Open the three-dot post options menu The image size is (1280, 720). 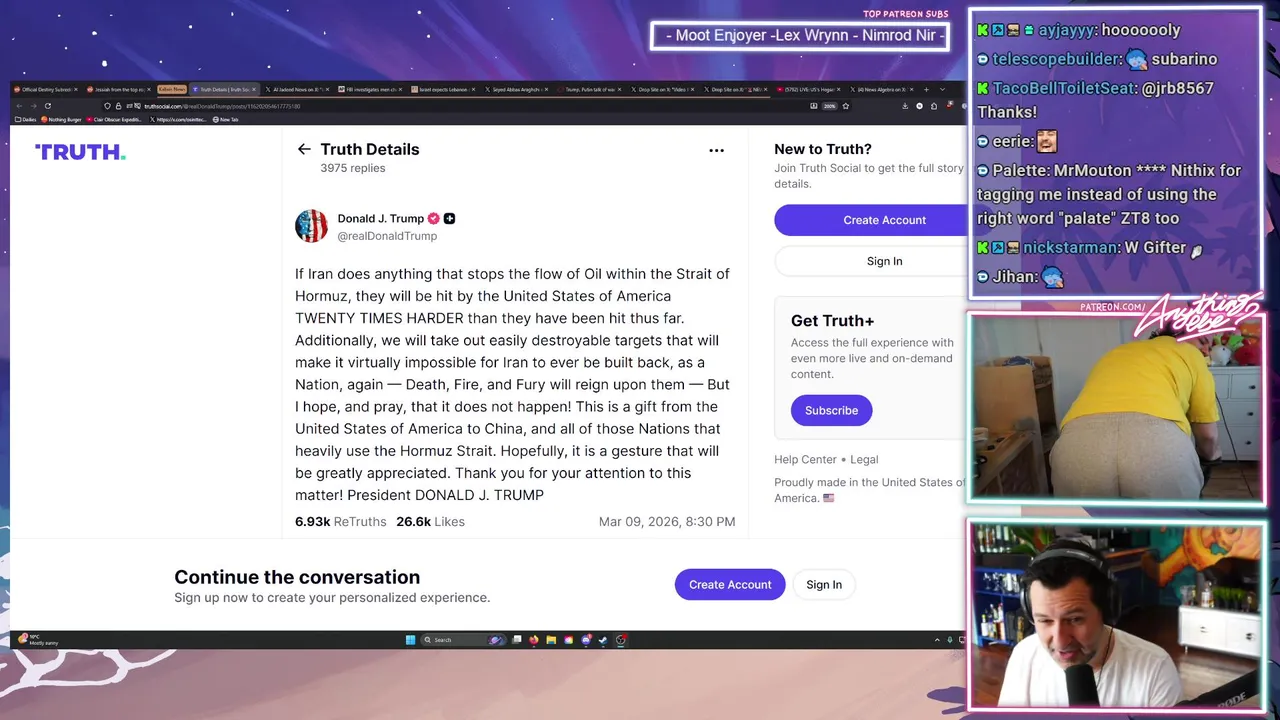[x=716, y=150]
